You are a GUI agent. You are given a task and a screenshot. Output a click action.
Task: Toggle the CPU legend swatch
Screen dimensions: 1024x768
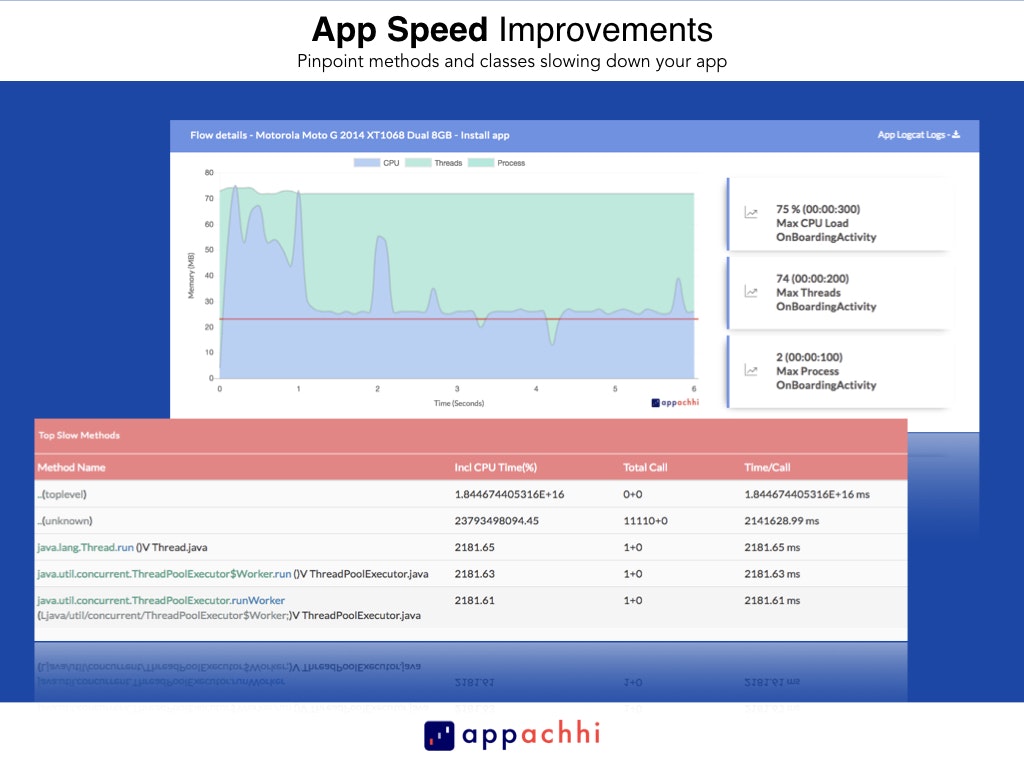(366, 163)
